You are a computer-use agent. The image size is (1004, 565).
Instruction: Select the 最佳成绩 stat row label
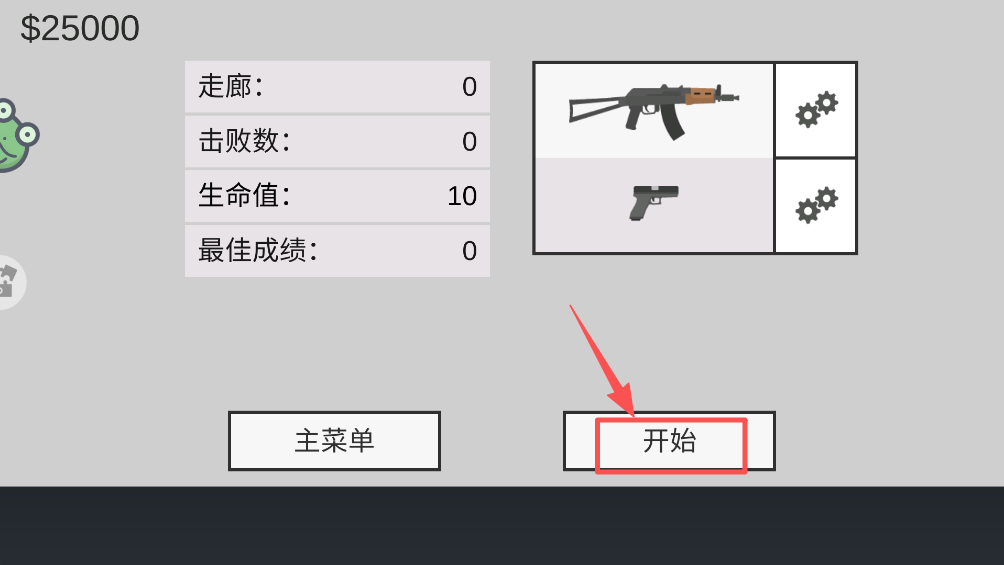coord(257,250)
